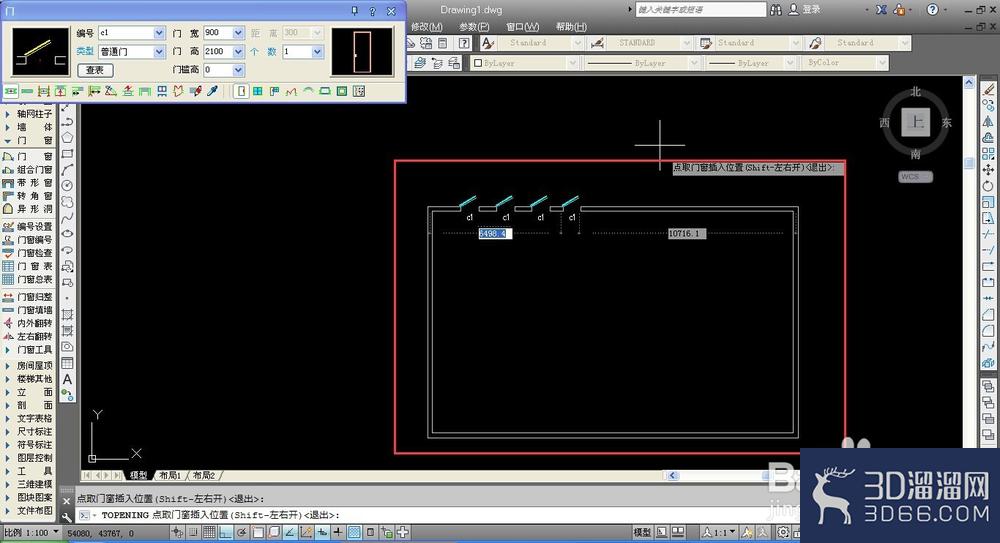This screenshot has height=543, width=1000.
Task: Choose the 内外翻转 flip tool
Action: (x=28, y=324)
